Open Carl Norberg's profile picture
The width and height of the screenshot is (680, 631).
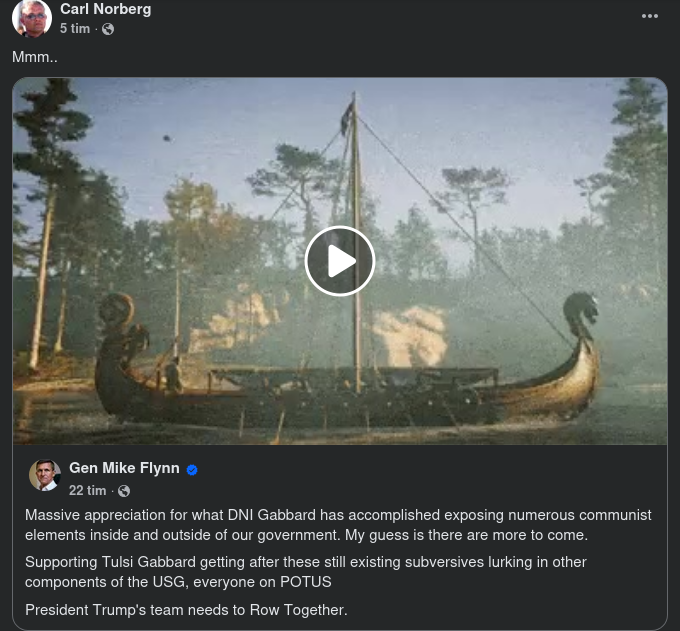[x=32, y=18]
